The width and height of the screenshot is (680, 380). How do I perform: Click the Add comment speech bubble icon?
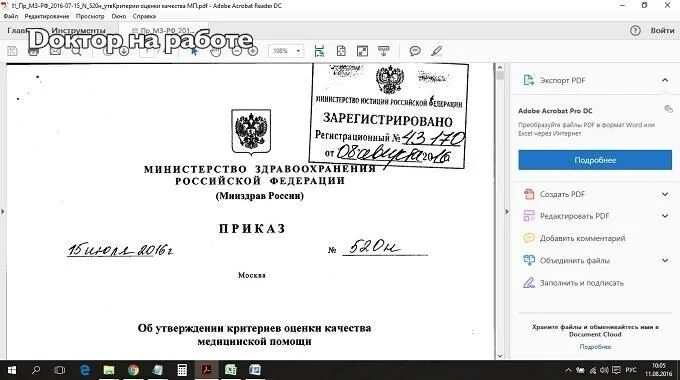point(415,51)
